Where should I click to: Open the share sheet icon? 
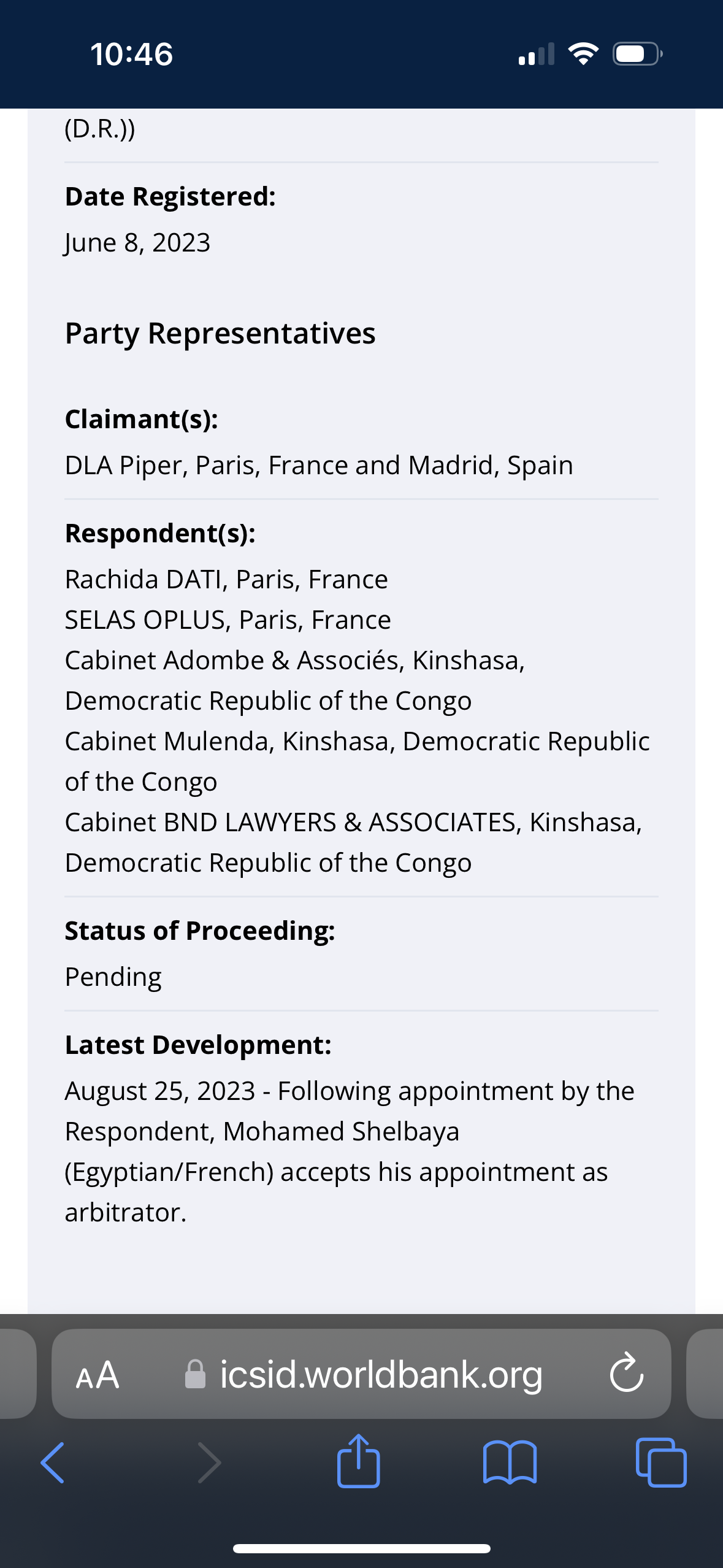tap(359, 1461)
